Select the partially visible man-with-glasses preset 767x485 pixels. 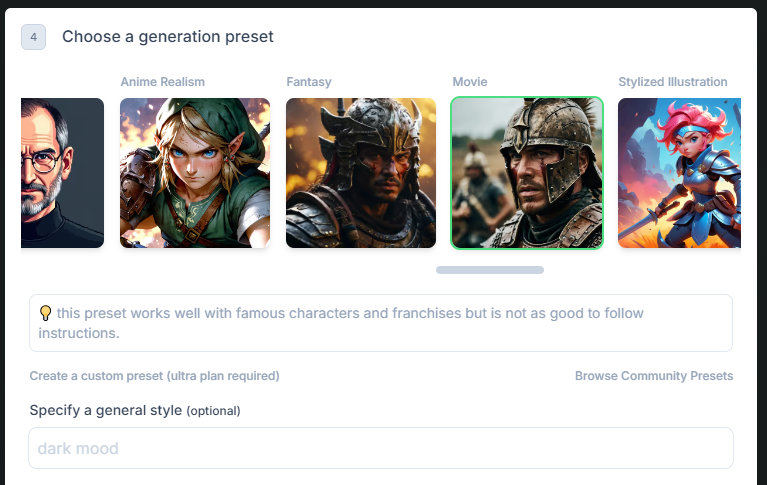tap(62, 173)
